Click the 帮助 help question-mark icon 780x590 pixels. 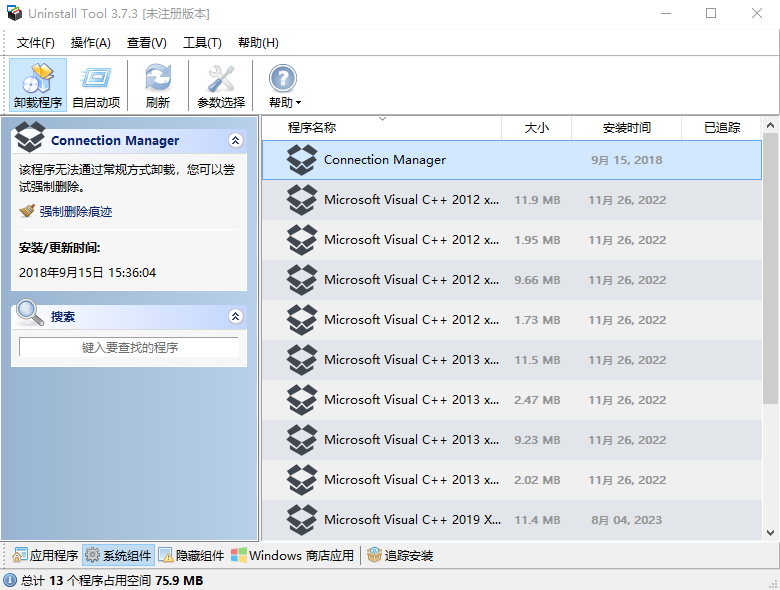[x=283, y=79]
